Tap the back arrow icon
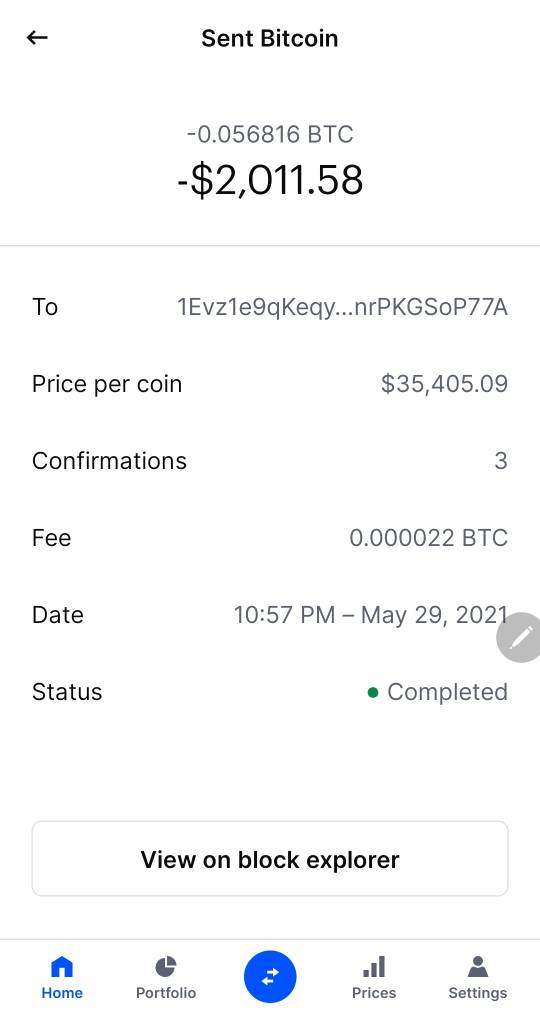 (x=37, y=38)
